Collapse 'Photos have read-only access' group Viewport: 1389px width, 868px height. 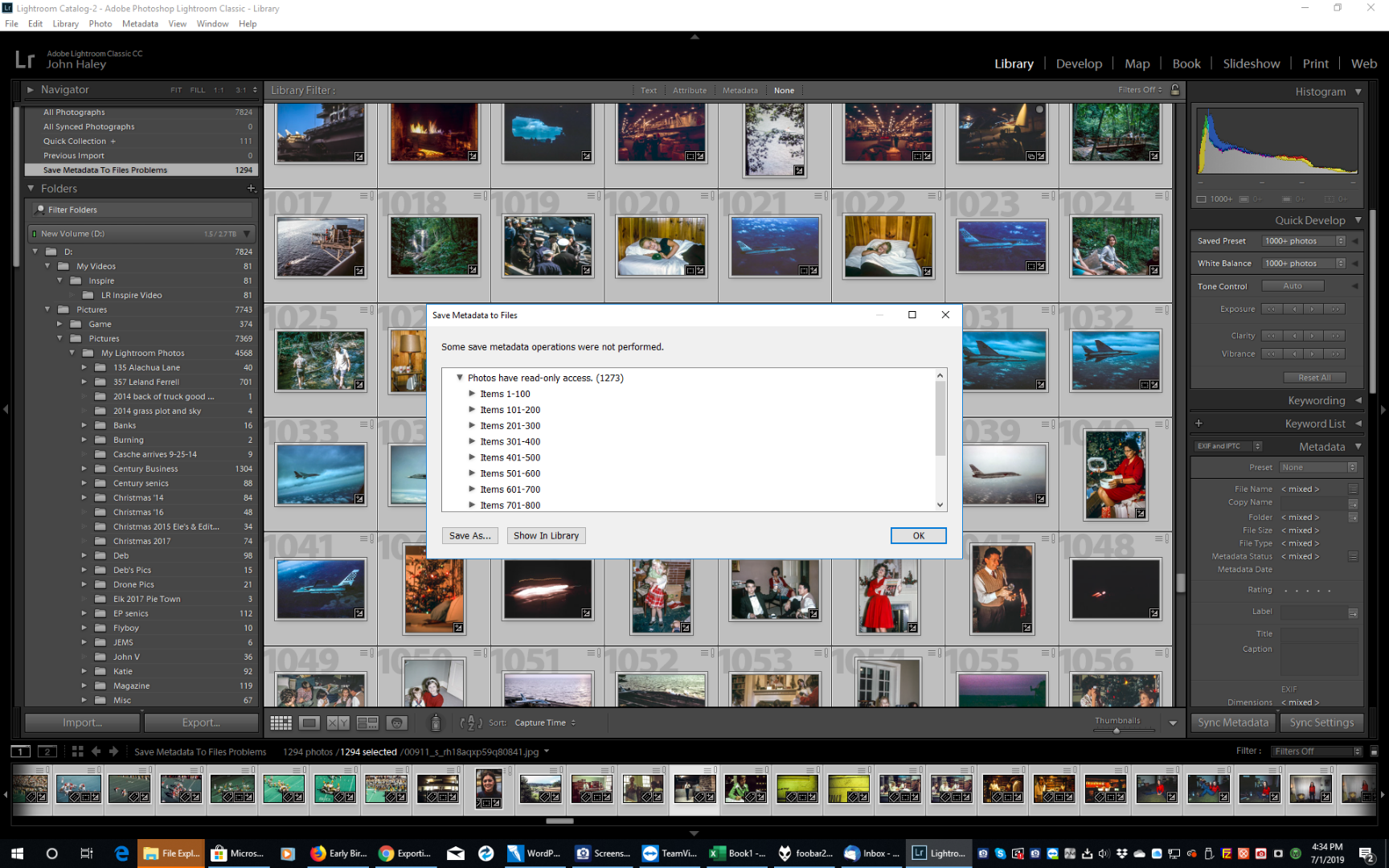pyautogui.click(x=460, y=378)
